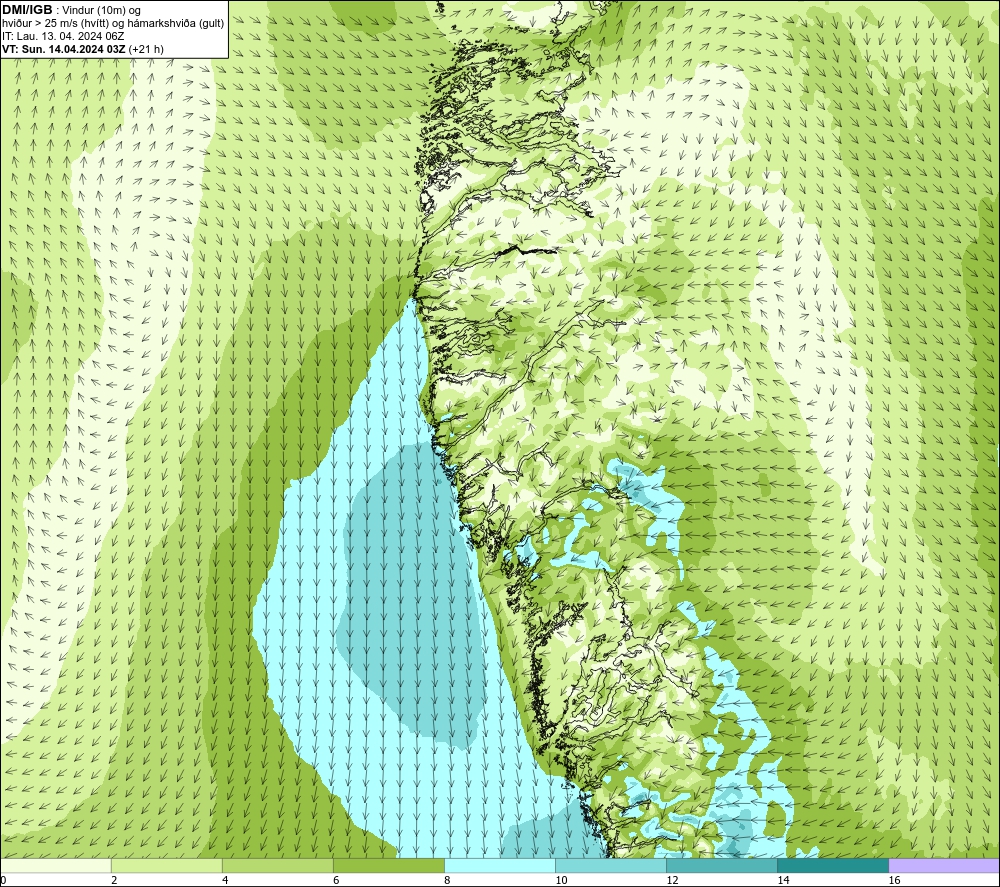Click the pale cream 0–2 m/s legend swatch
The image size is (1000, 887).
[x=56, y=865]
